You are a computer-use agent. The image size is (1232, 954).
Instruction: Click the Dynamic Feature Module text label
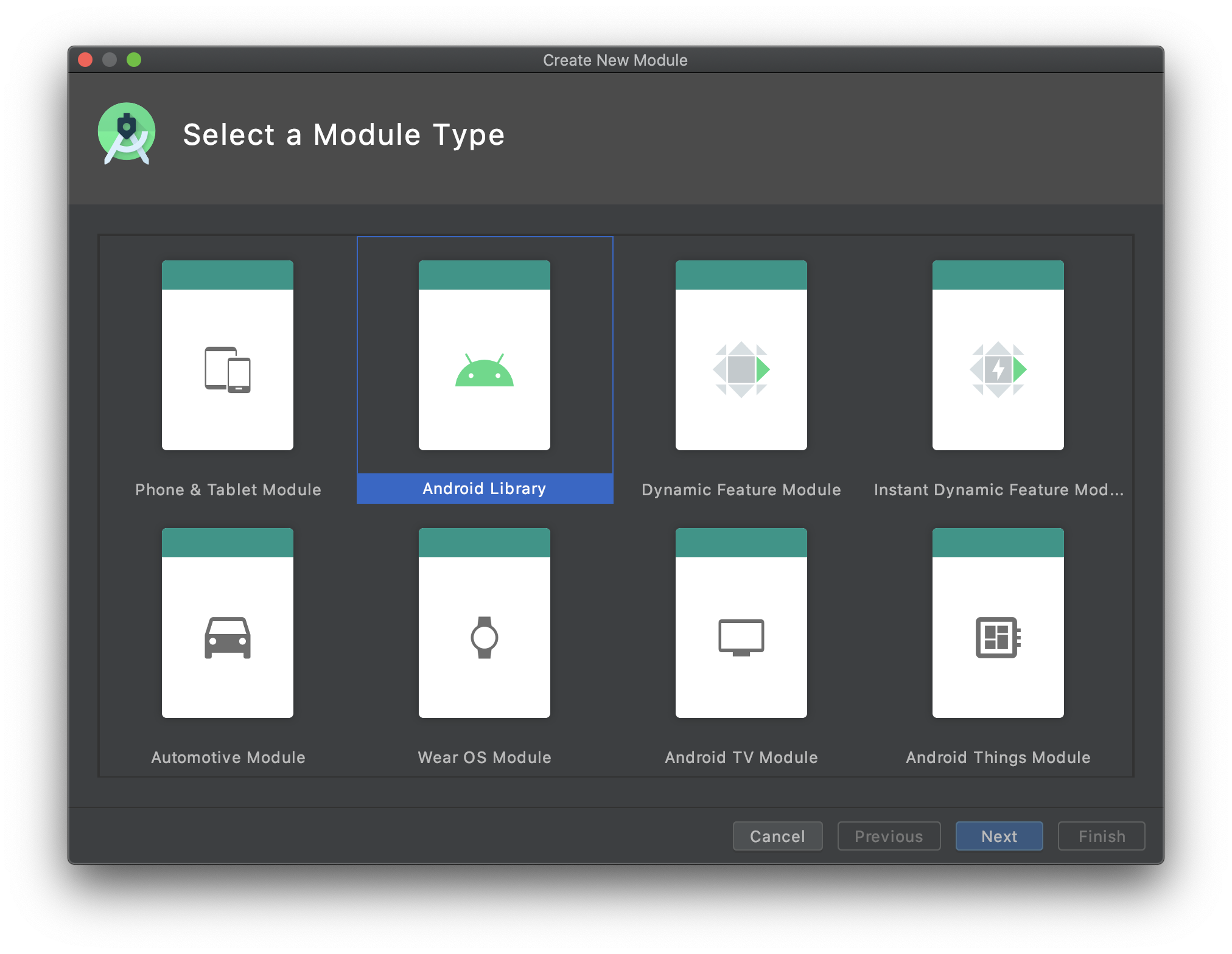point(741,490)
